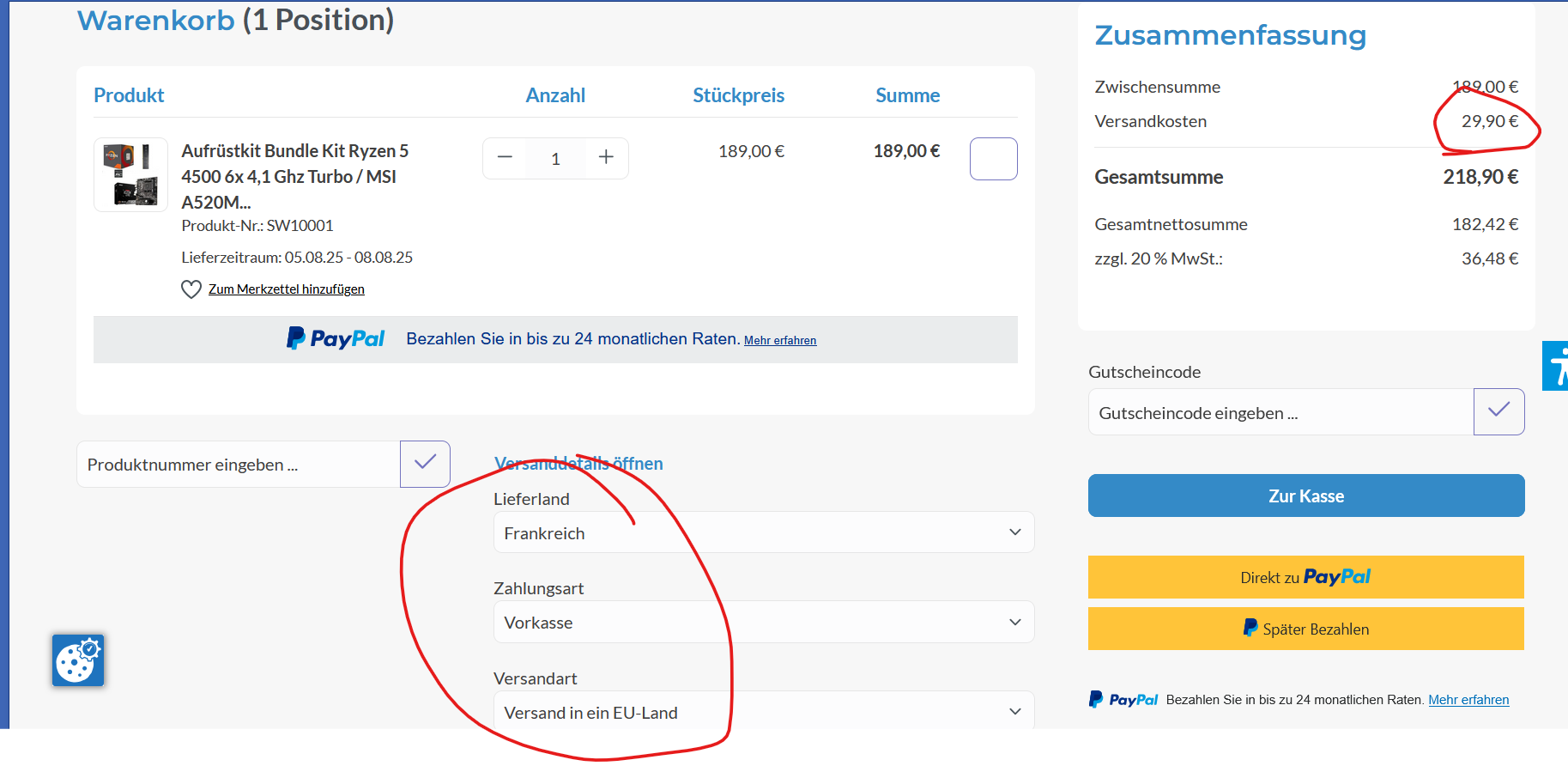1568x766 pixels.
Task: Click Zum Merkzettel hinzufügen link
Action: click(x=287, y=289)
